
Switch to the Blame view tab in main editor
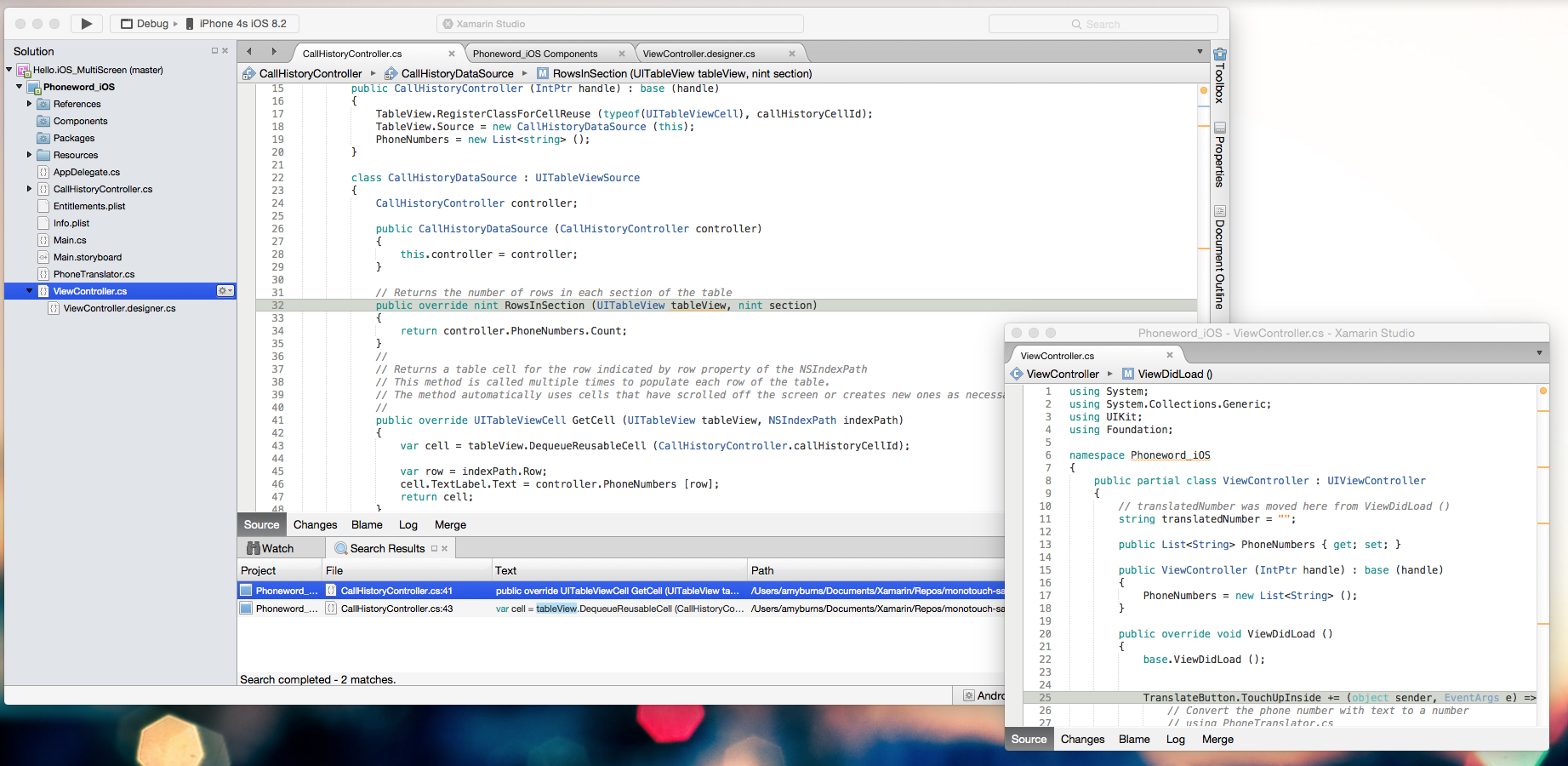point(367,525)
